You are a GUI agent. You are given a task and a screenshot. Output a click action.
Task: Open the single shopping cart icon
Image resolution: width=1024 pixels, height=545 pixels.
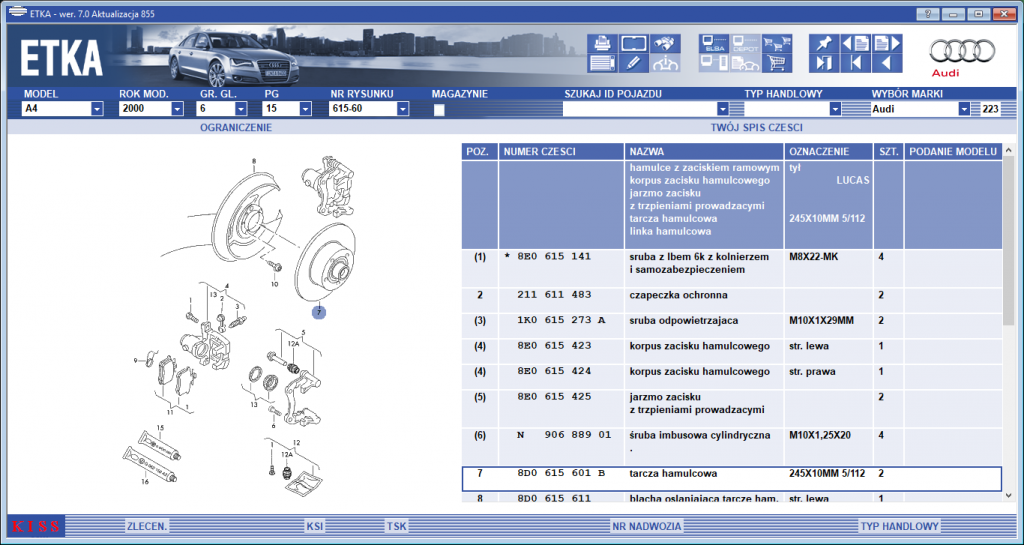pos(776,63)
